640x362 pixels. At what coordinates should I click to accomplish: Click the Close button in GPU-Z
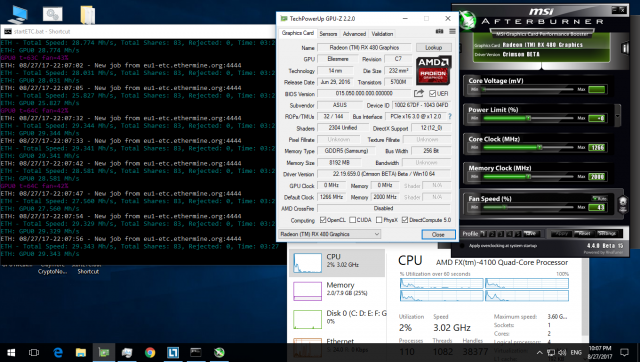[438, 235]
